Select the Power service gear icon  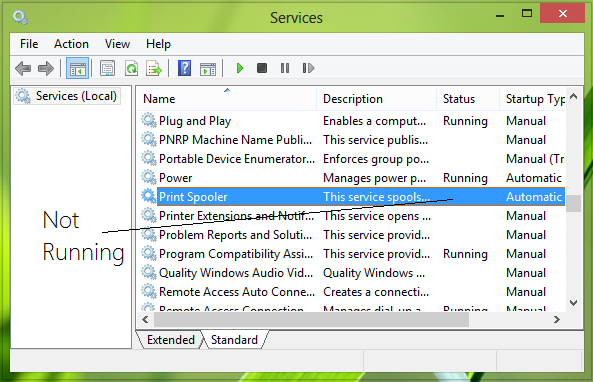click(x=149, y=177)
